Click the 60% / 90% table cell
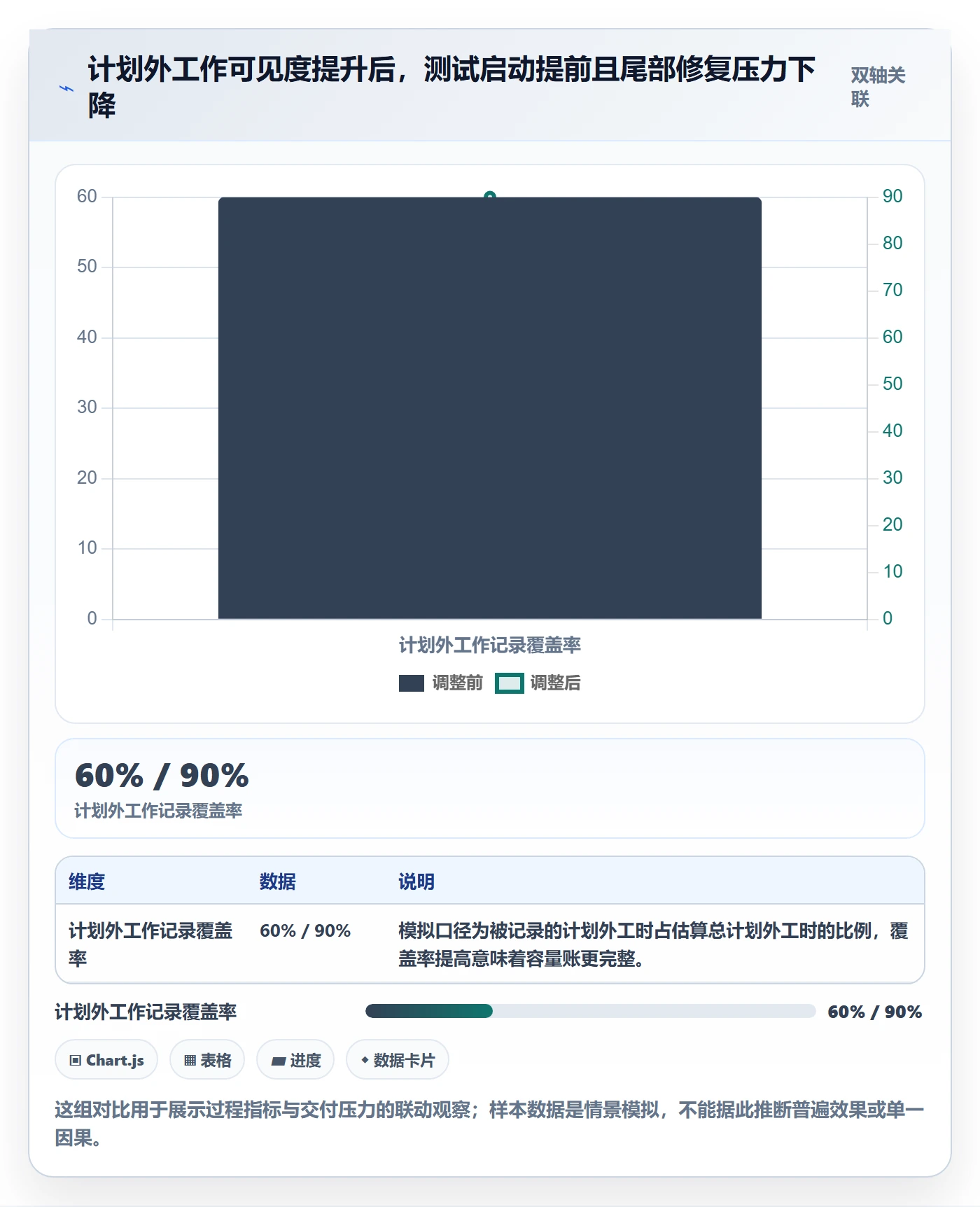This screenshot has width=980, height=1207. [x=305, y=930]
